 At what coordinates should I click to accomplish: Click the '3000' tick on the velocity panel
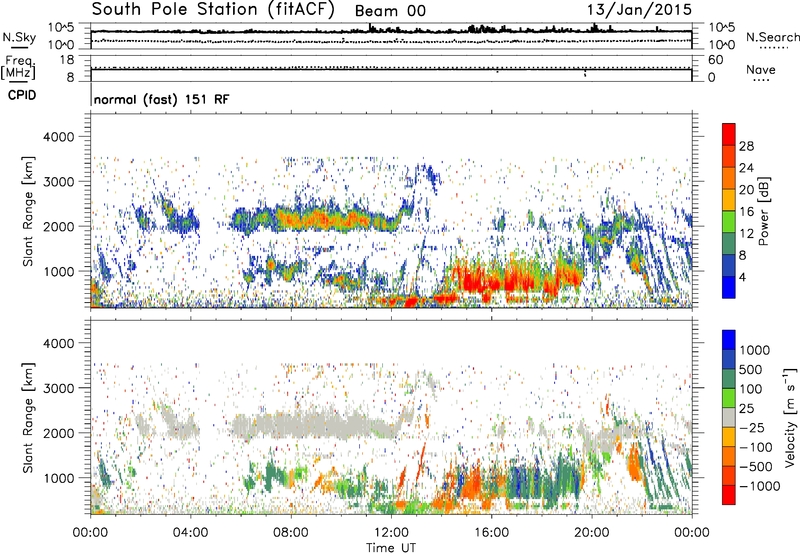tap(58, 388)
